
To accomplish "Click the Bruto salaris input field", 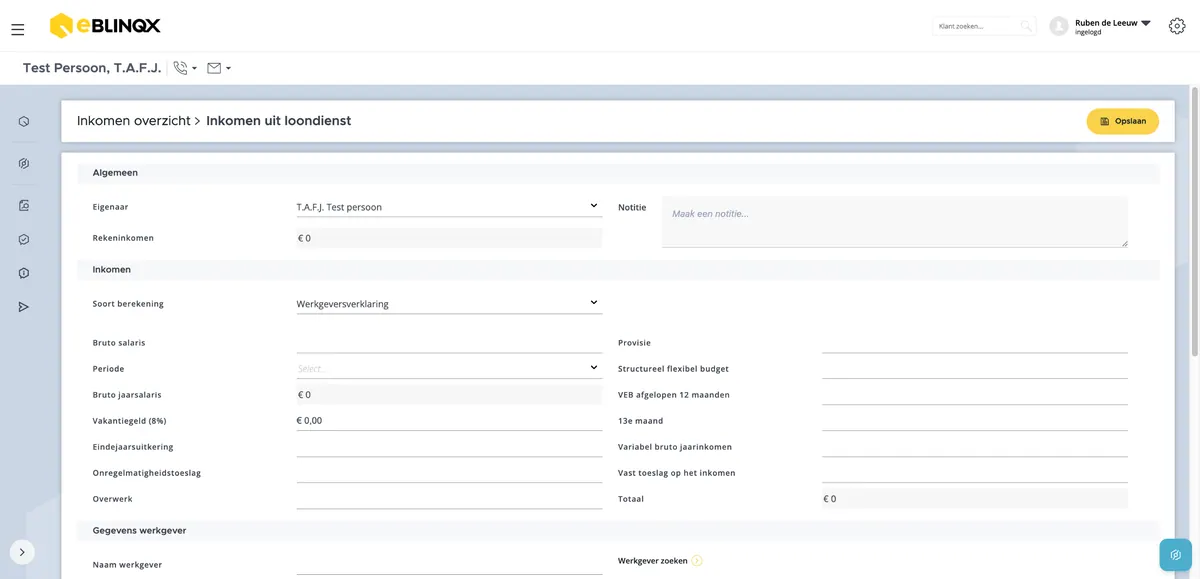I will click(x=449, y=342).
